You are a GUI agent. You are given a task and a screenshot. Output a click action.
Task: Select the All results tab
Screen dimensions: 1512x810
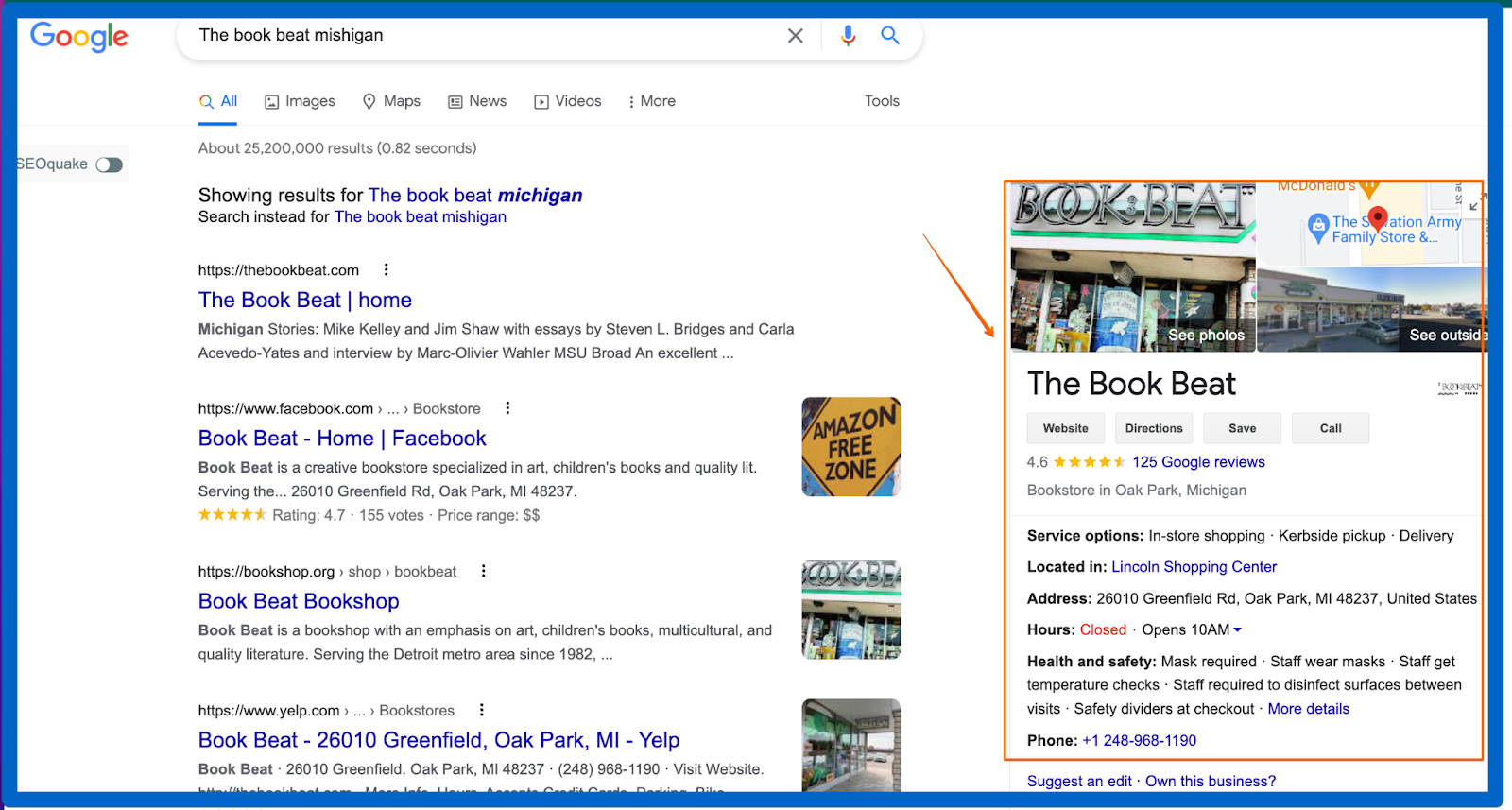click(x=218, y=101)
